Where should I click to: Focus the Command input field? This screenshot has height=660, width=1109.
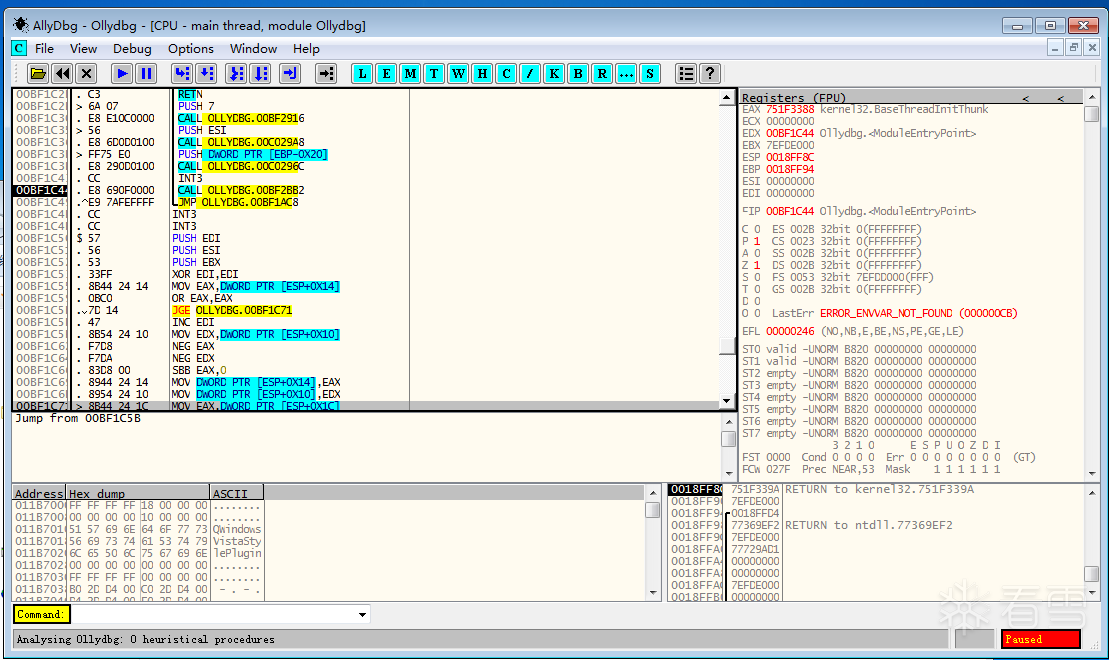pyautogui.click(x=214, y=615)
